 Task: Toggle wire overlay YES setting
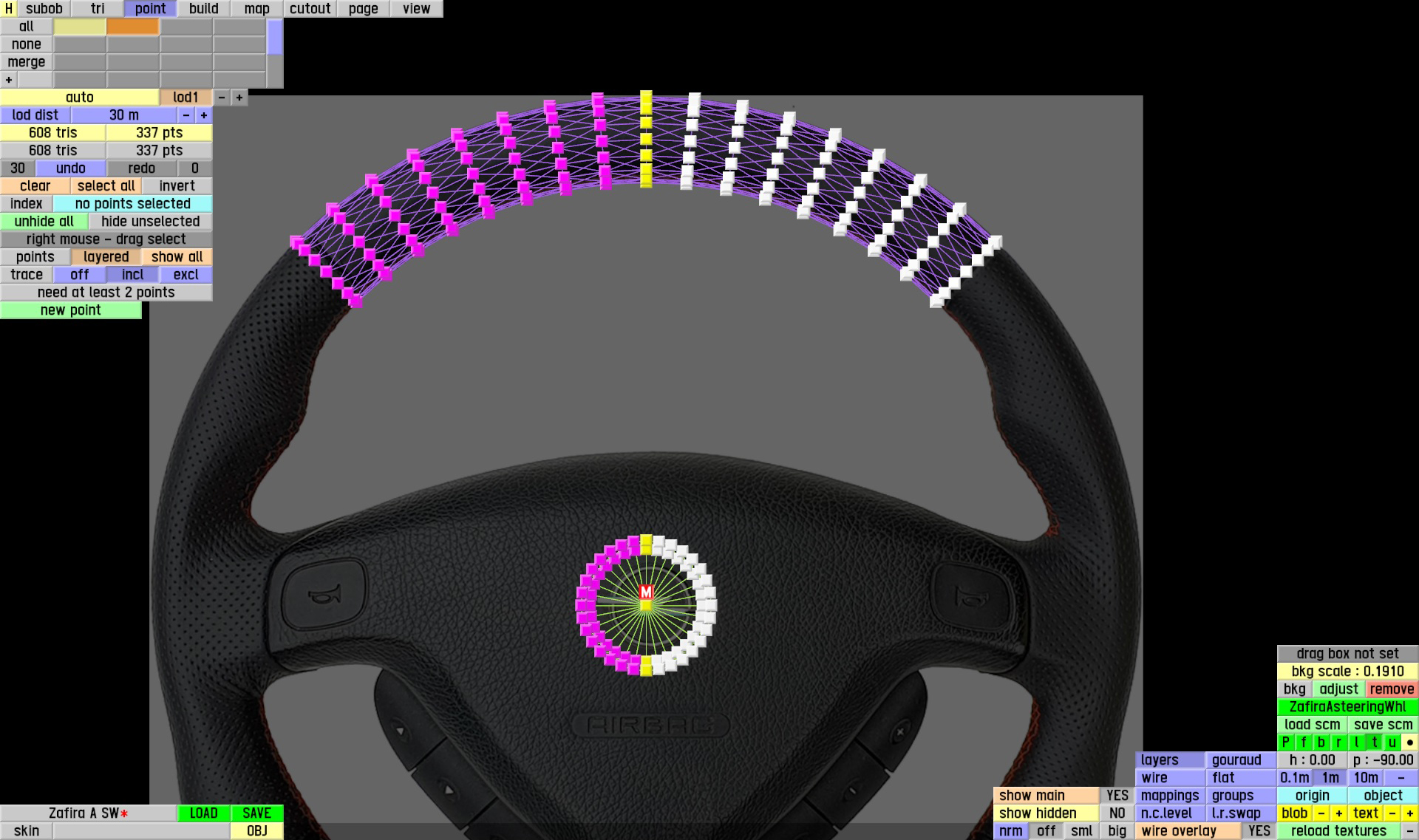1259,831
